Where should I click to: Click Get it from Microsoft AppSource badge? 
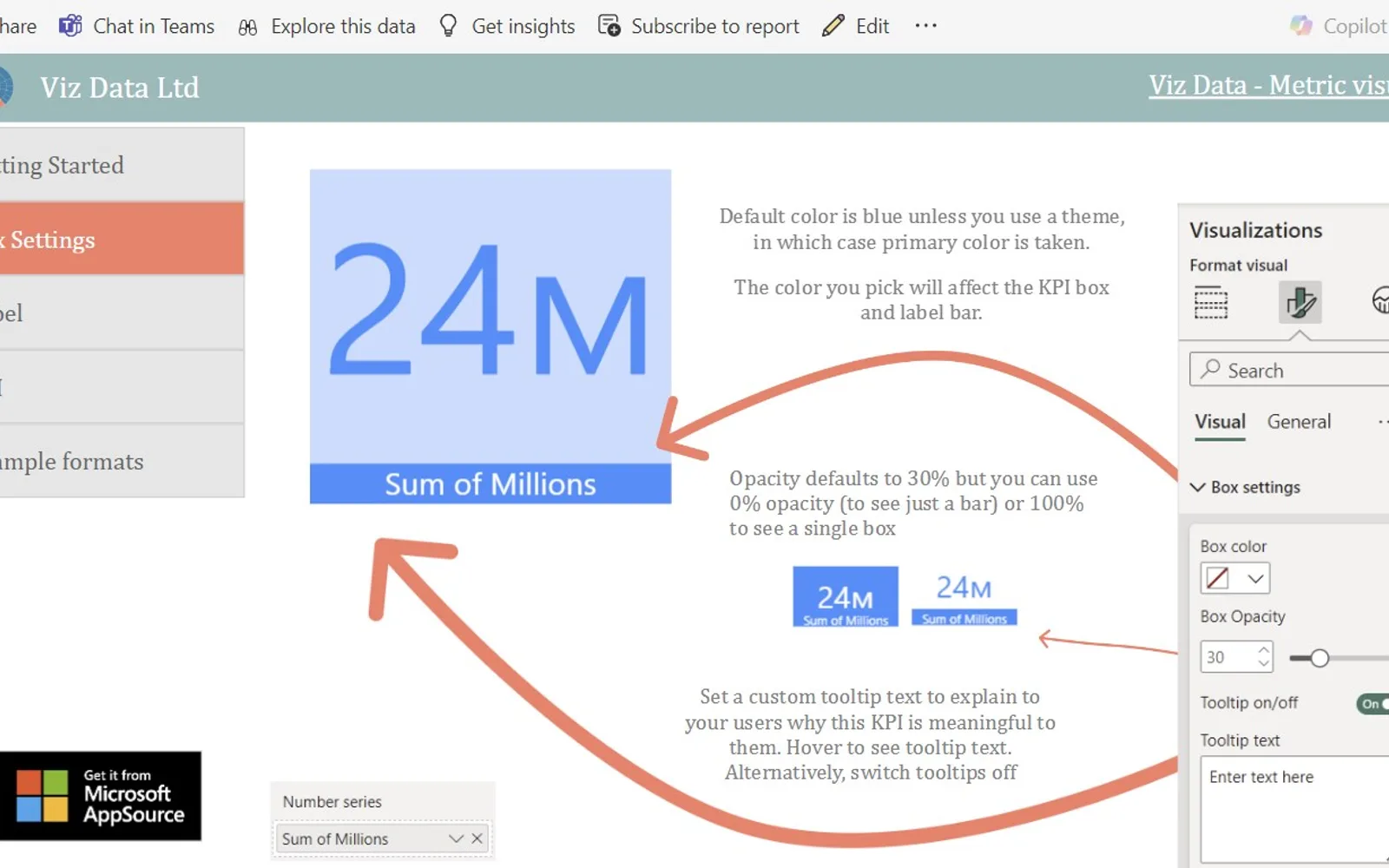click(101, 796)
